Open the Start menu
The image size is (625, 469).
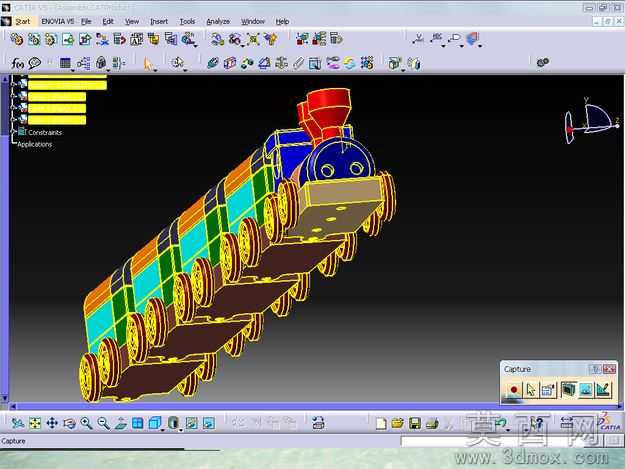[x=23, y=22]
